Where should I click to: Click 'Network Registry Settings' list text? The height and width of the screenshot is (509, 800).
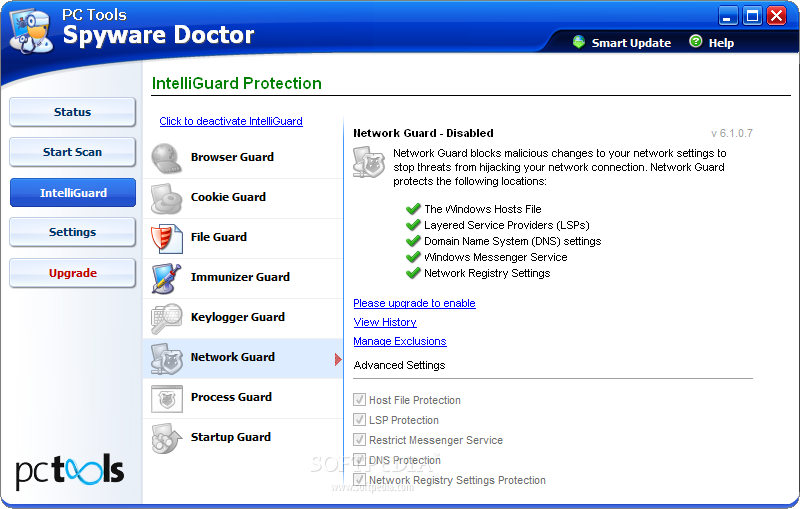coord(487,273)
